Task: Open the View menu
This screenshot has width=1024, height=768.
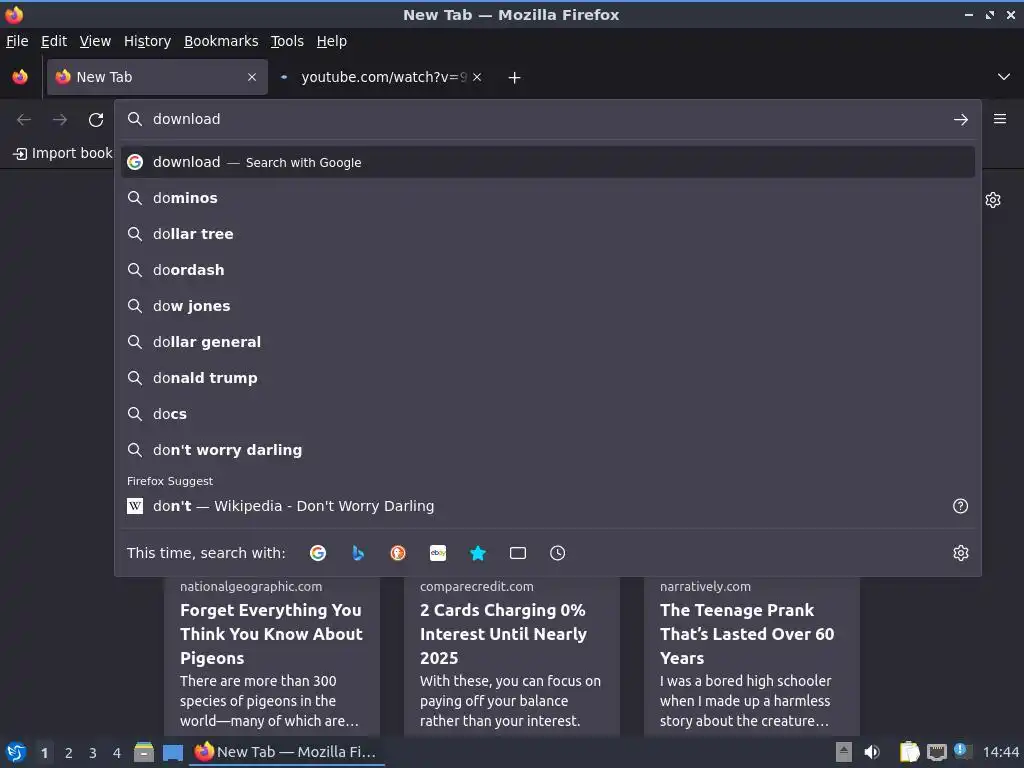Action: (95, 41)
